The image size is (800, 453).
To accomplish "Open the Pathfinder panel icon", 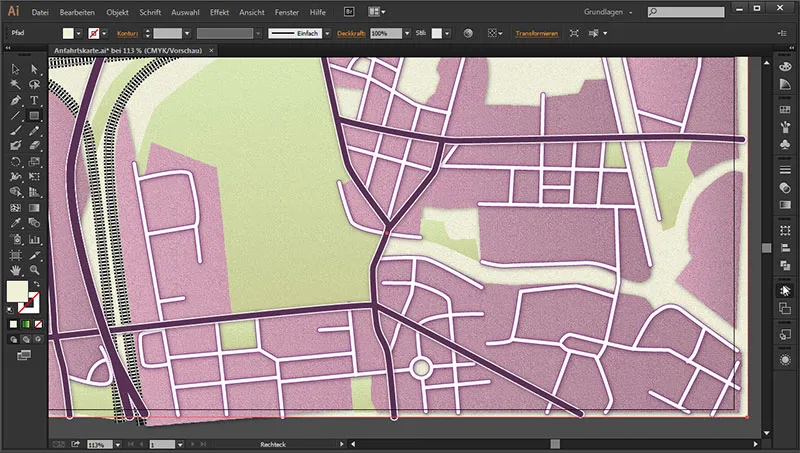I will click(785, 265).
